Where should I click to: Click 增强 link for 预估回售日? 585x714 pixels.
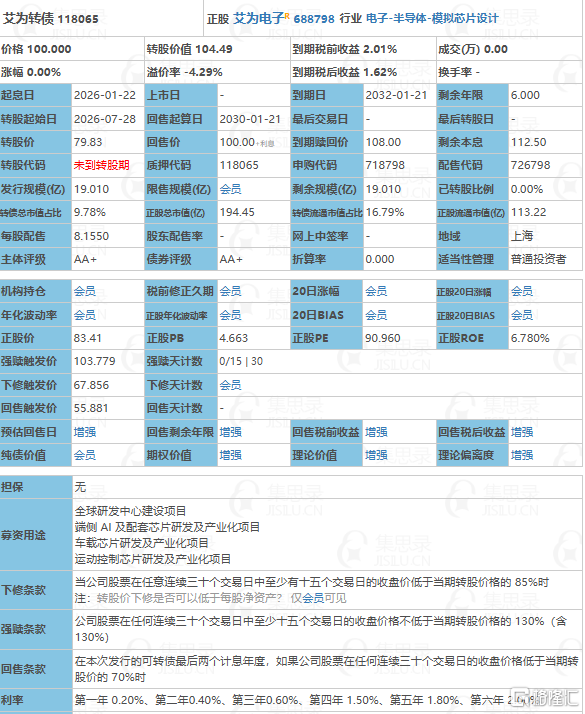85,432
